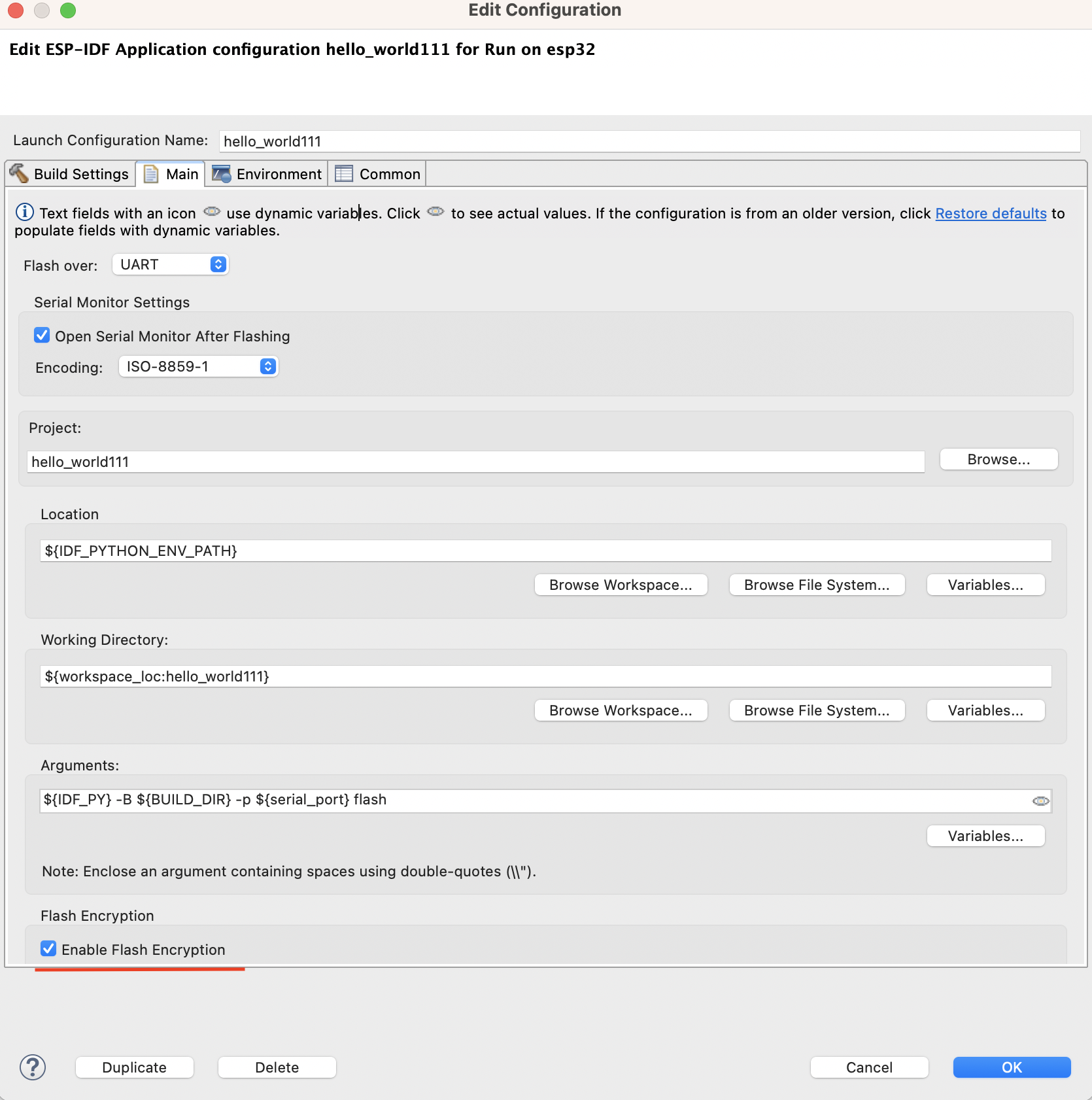This screenshot has height=1100, width=1092.
Task: Click the hammer icon on Build Settings tab
Action: (18, 173)
